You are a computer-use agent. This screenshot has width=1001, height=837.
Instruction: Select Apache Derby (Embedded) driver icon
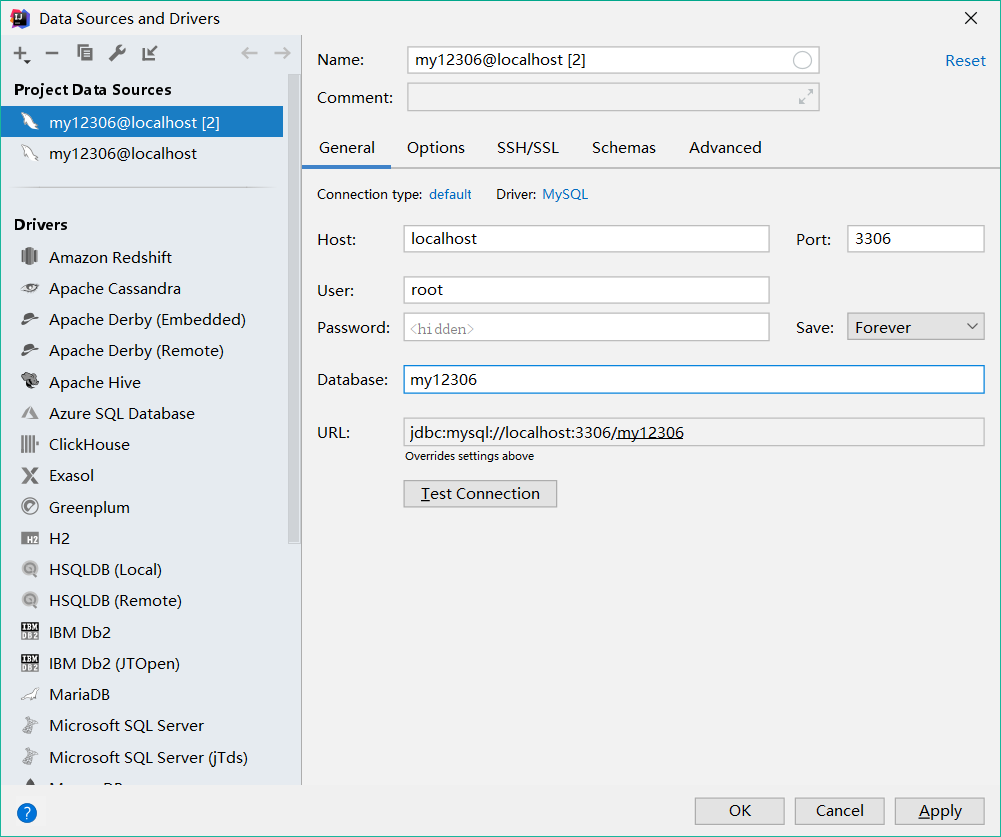coord(29,319)
